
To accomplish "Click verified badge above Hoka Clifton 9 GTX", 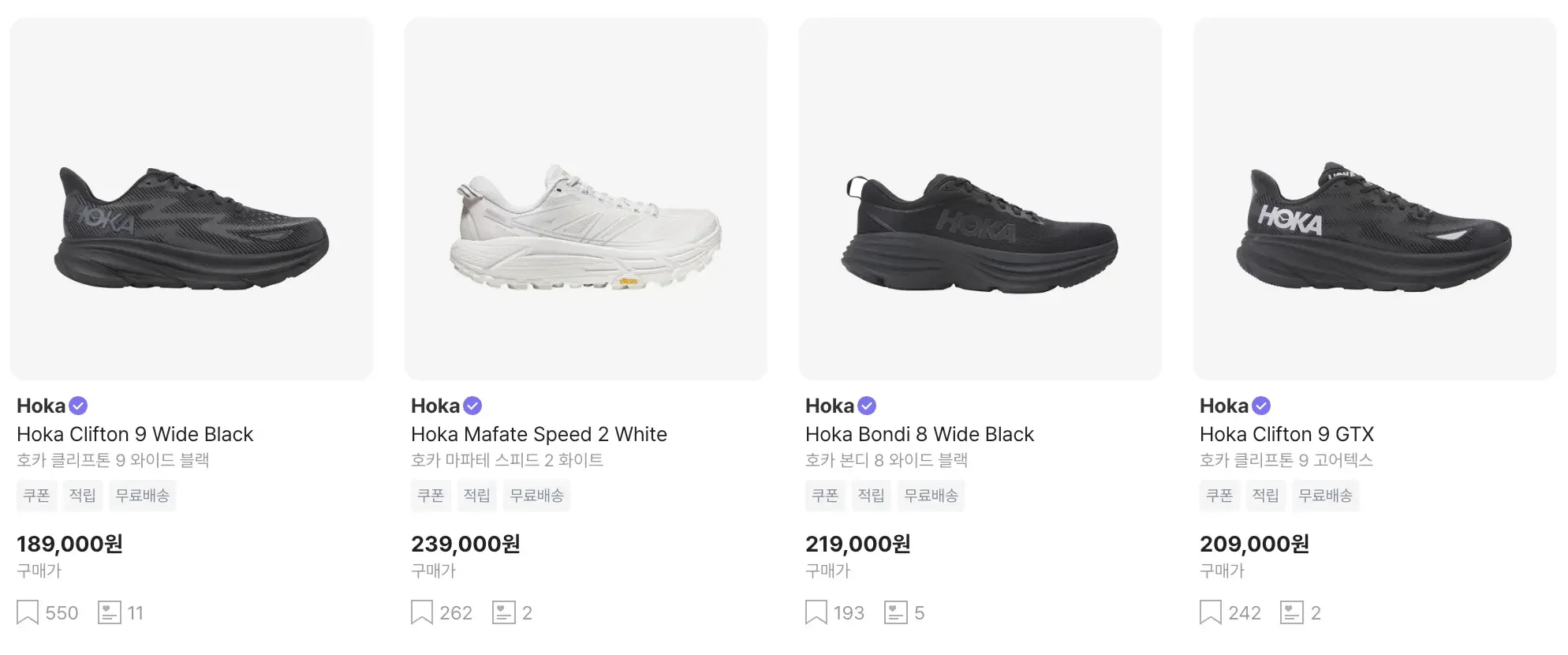I will 1261,406.
